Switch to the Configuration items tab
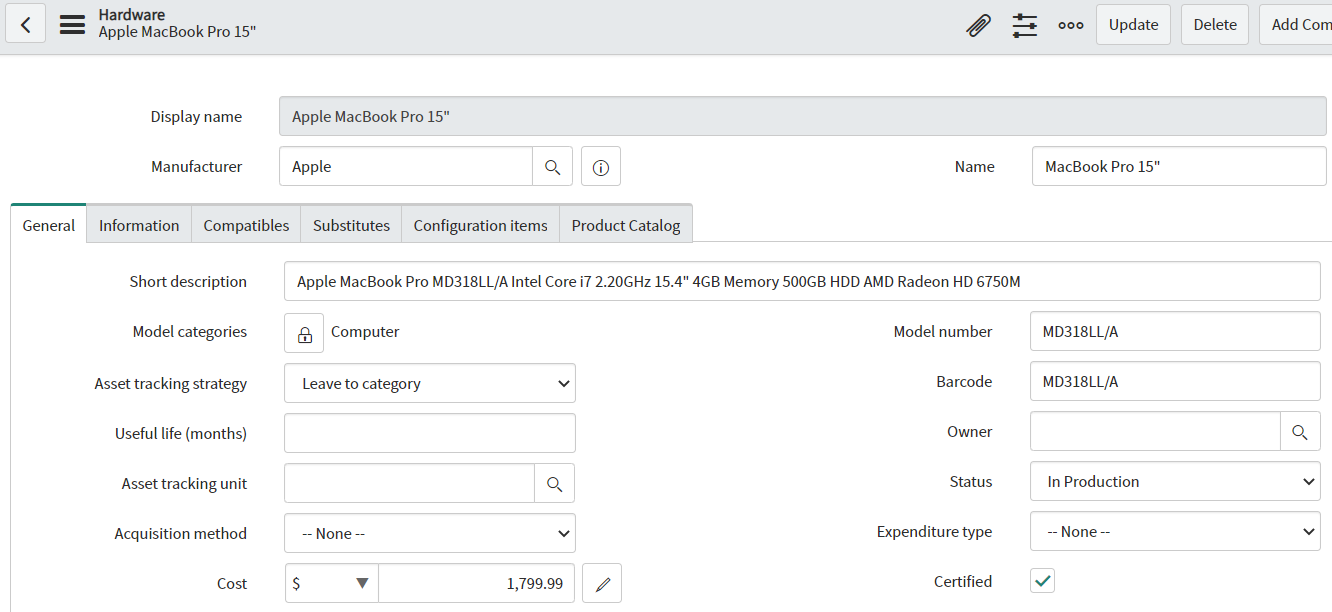 click(x=481, y=225)
